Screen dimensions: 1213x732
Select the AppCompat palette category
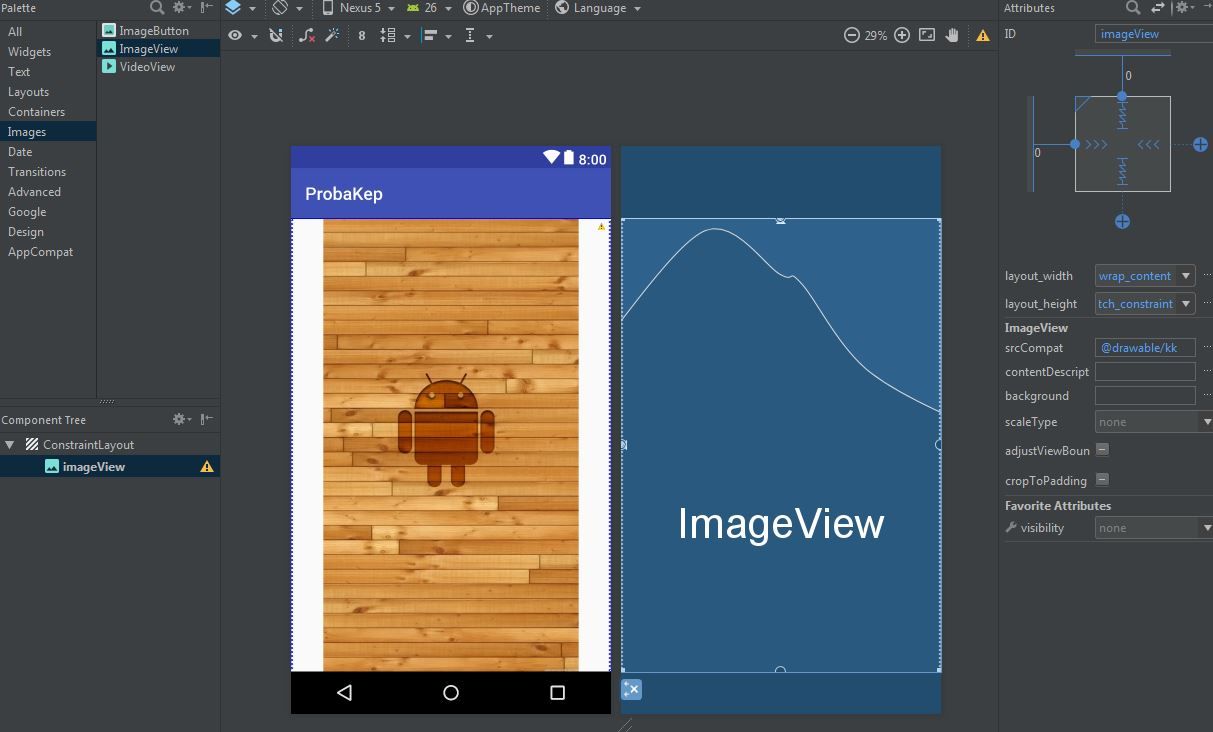pos(40,252)
